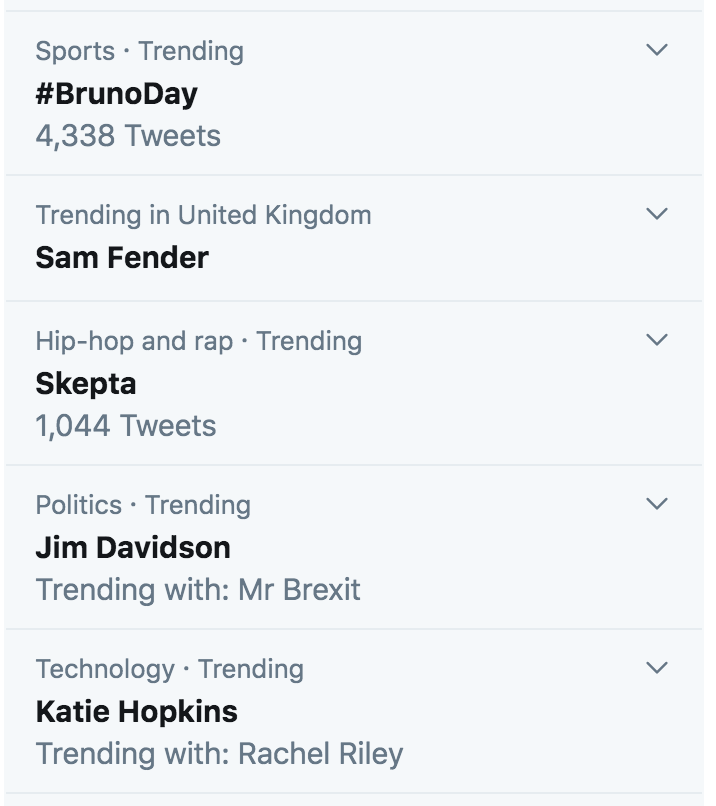716x806 pixels.
Task: Show more options for Jim Davidson trend
Action: pos(656,504)
